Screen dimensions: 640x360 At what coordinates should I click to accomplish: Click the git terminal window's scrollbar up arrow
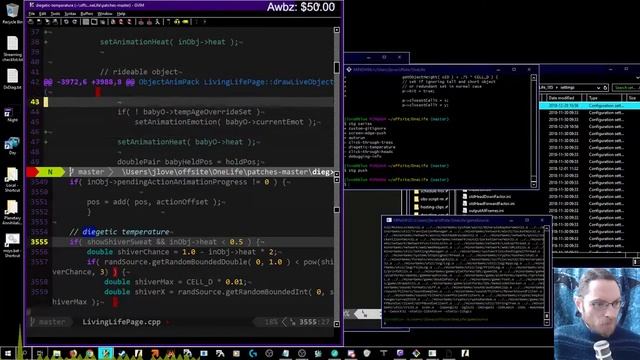533,78
